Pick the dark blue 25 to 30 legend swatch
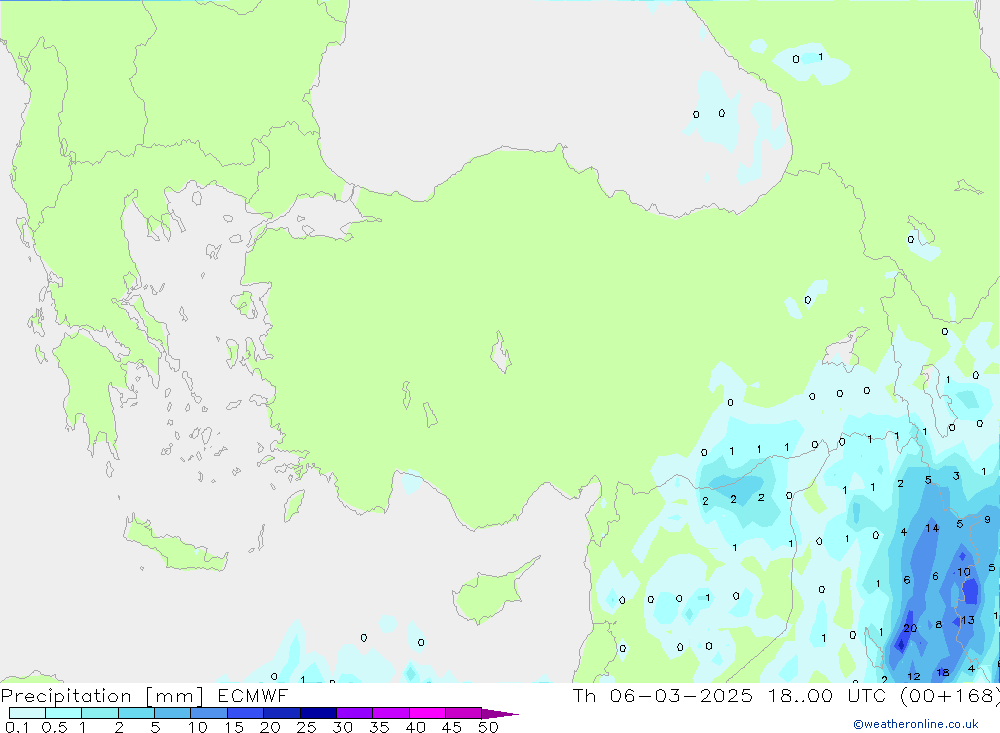1000x733 pixels. point(318,713)
